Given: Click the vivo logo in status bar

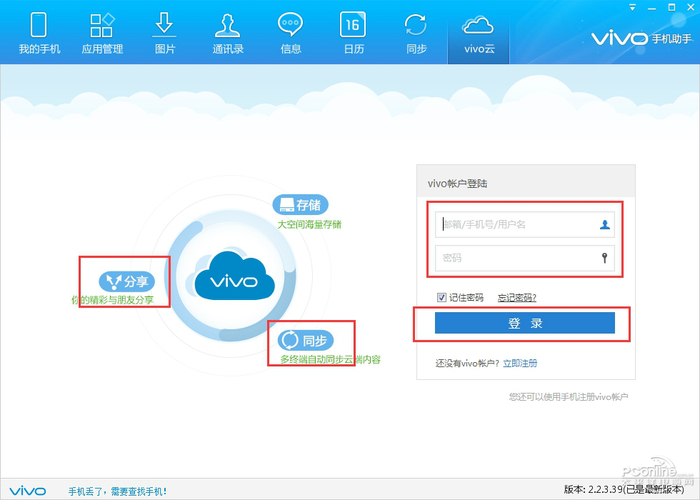Looking at the screenshot, I should click(27, 492).
